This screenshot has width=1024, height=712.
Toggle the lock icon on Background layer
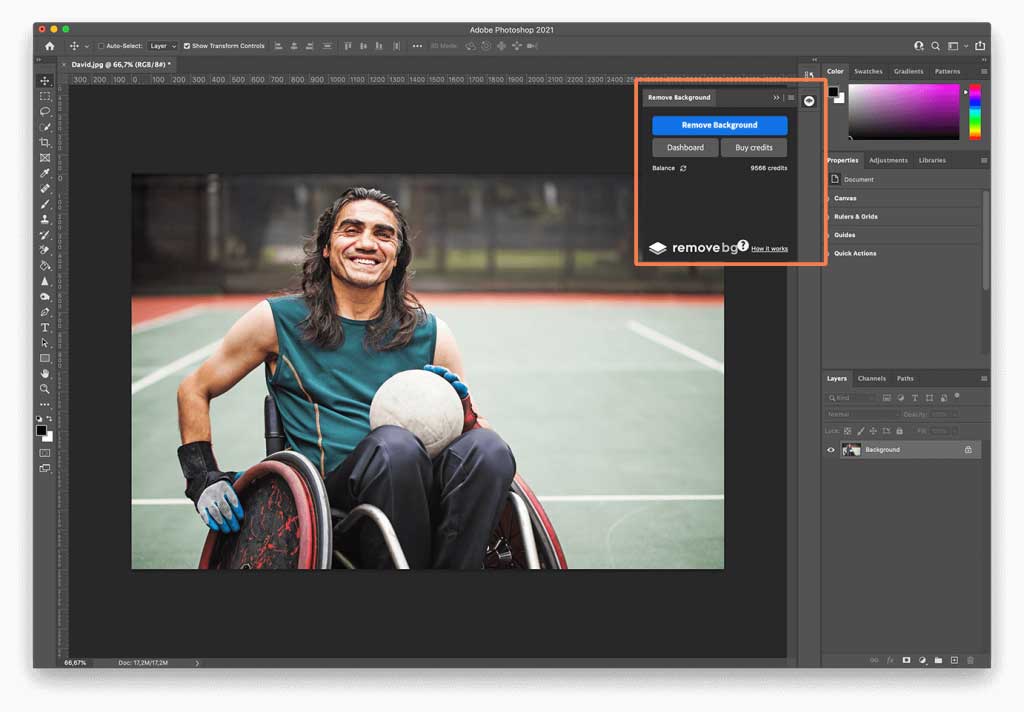[968, 450]
